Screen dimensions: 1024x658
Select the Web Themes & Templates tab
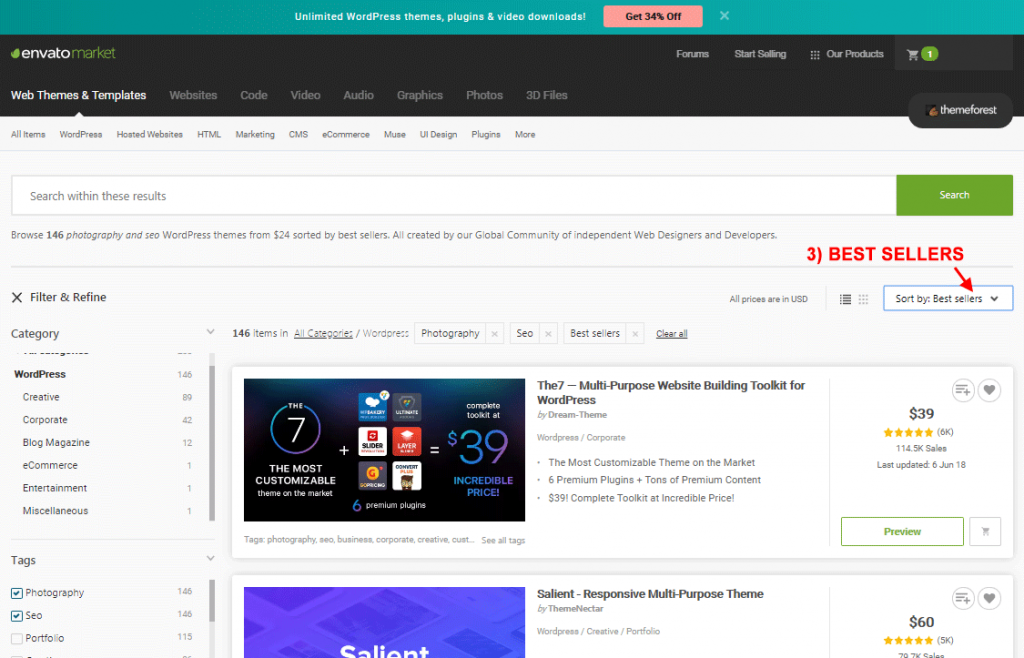(78, 95)
